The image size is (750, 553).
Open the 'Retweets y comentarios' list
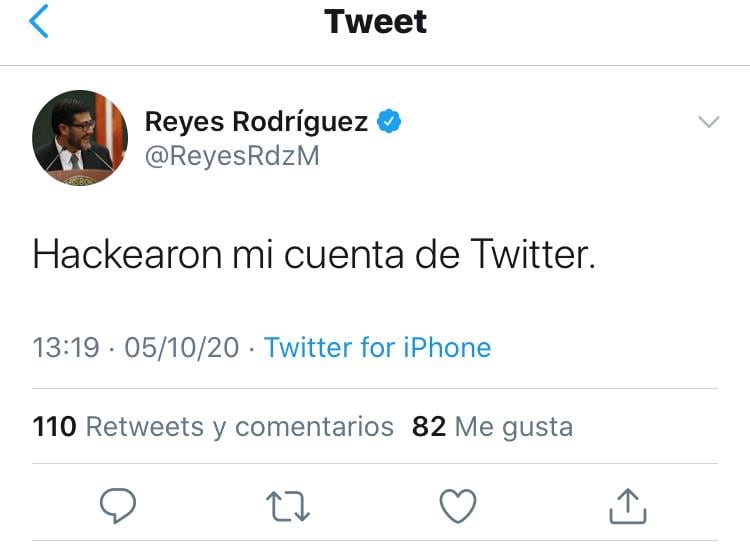tap(239, 427)
